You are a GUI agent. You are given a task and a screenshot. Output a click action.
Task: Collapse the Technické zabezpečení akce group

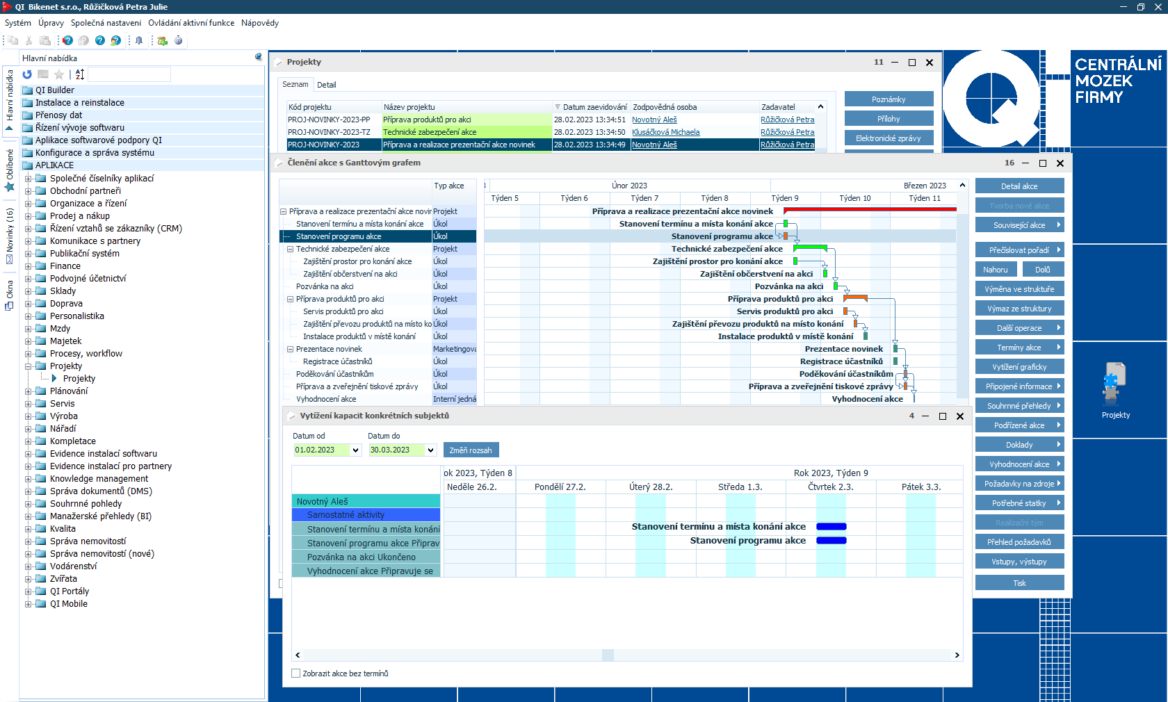point(289,249)
